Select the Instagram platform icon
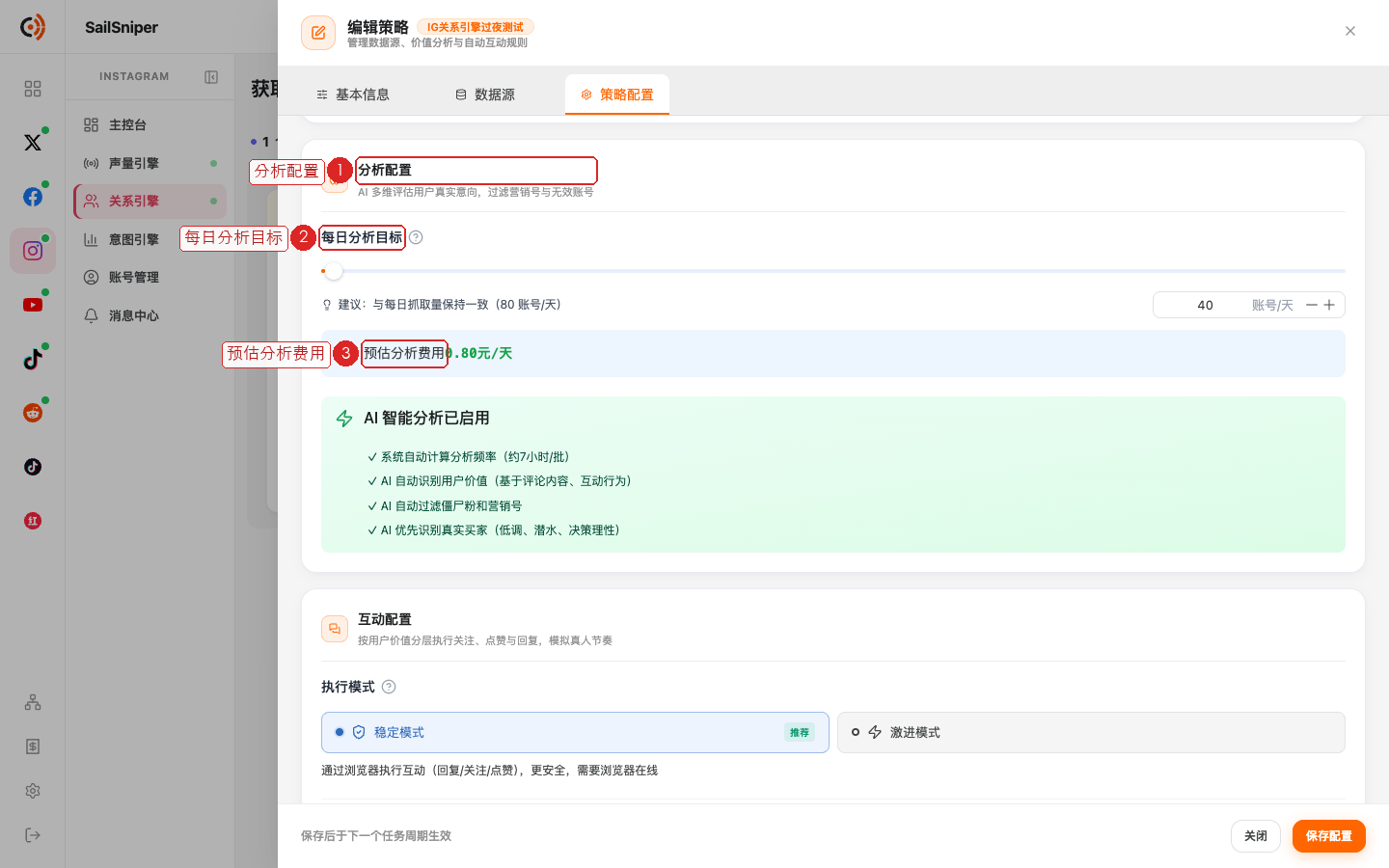Image resolution: width=1389 pixels, height=868 pixels. [x=33, y=251]
